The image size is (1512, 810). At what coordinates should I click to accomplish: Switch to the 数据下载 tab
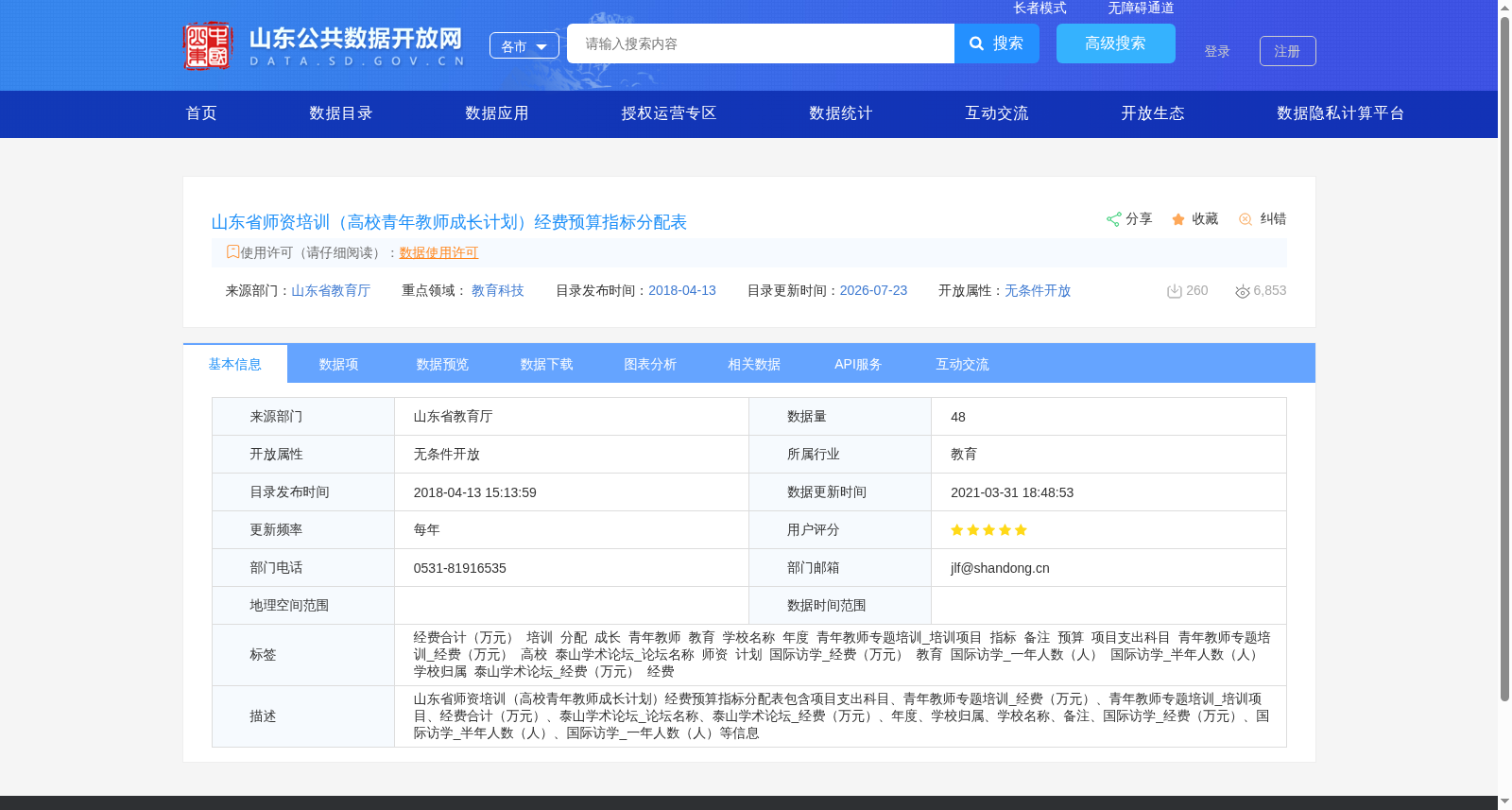547,364
